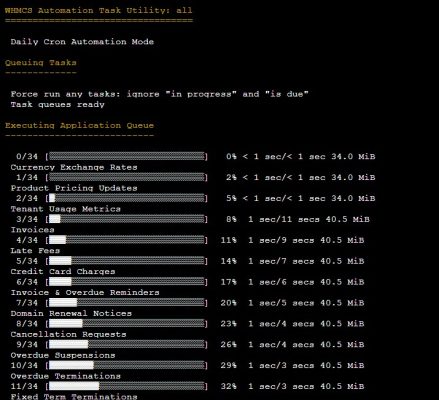Screen dimensions: 439x400
Task: Click the '8%' percentage value
Action: (231, 219)
